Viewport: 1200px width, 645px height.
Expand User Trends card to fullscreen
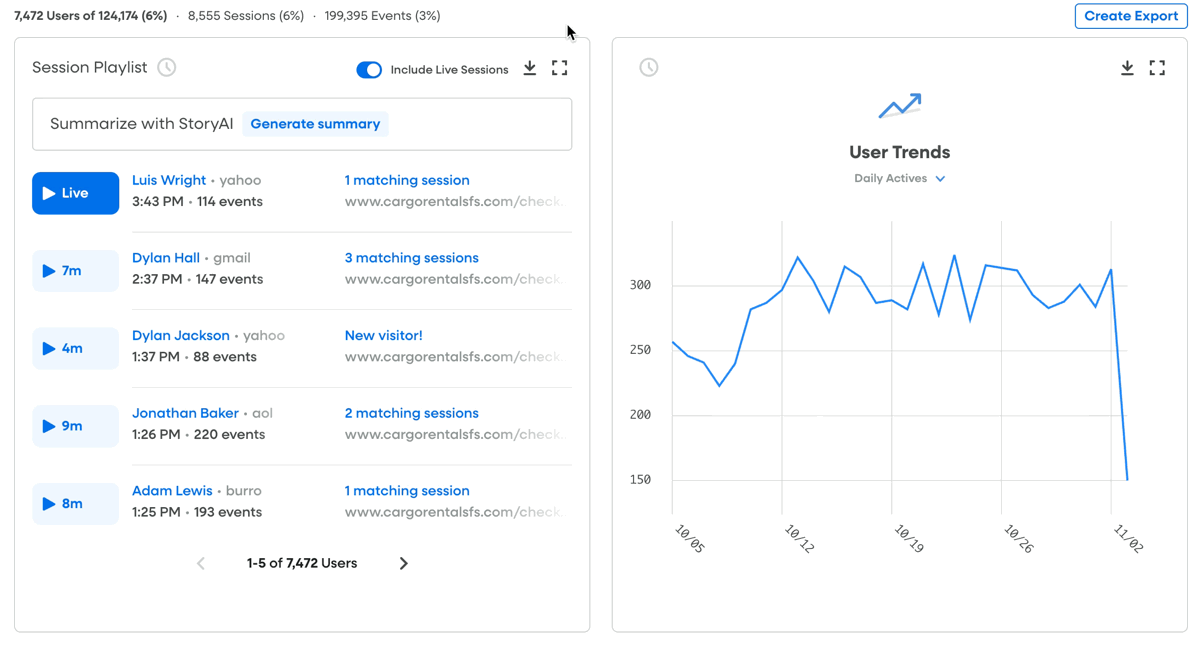(1157, 68)
